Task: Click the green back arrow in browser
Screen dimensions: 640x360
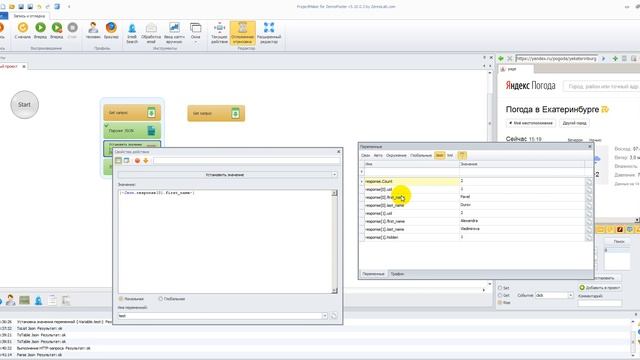Action: point(501,59)
